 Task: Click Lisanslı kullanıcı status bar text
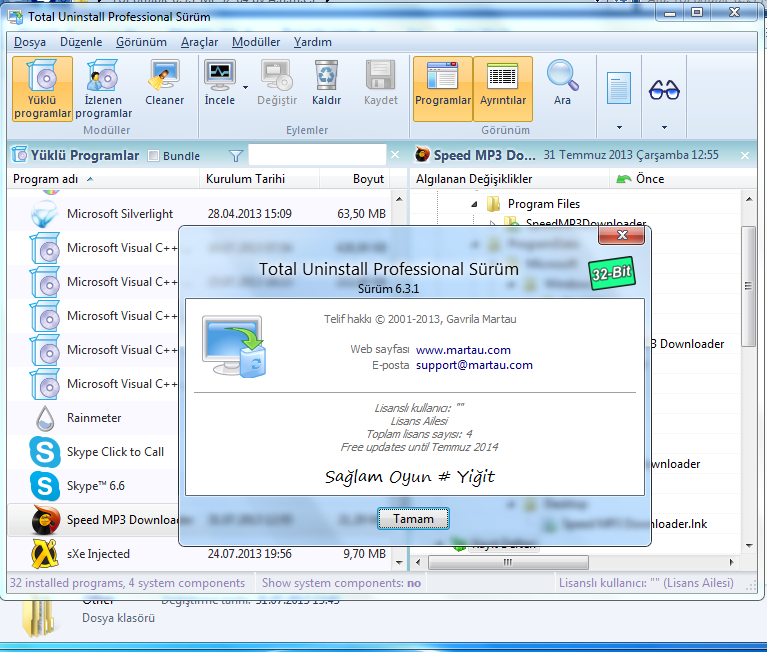(x=646, y=583)
